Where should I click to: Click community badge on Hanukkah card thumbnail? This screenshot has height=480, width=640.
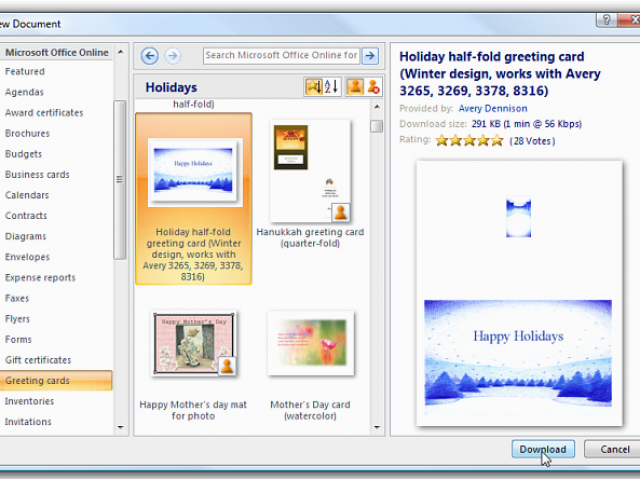coord(340,212)
